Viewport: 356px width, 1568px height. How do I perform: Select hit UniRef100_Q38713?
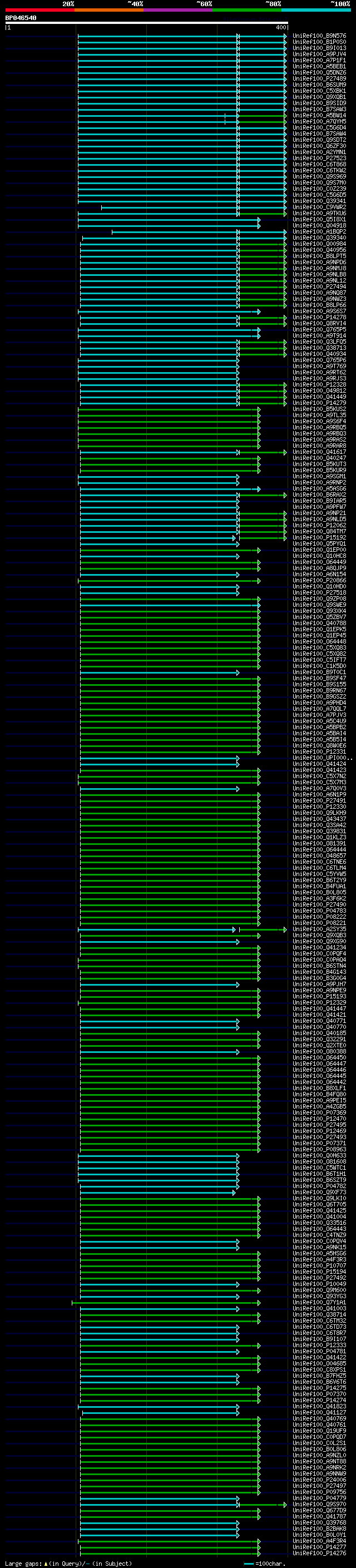(x=319, y=348)
